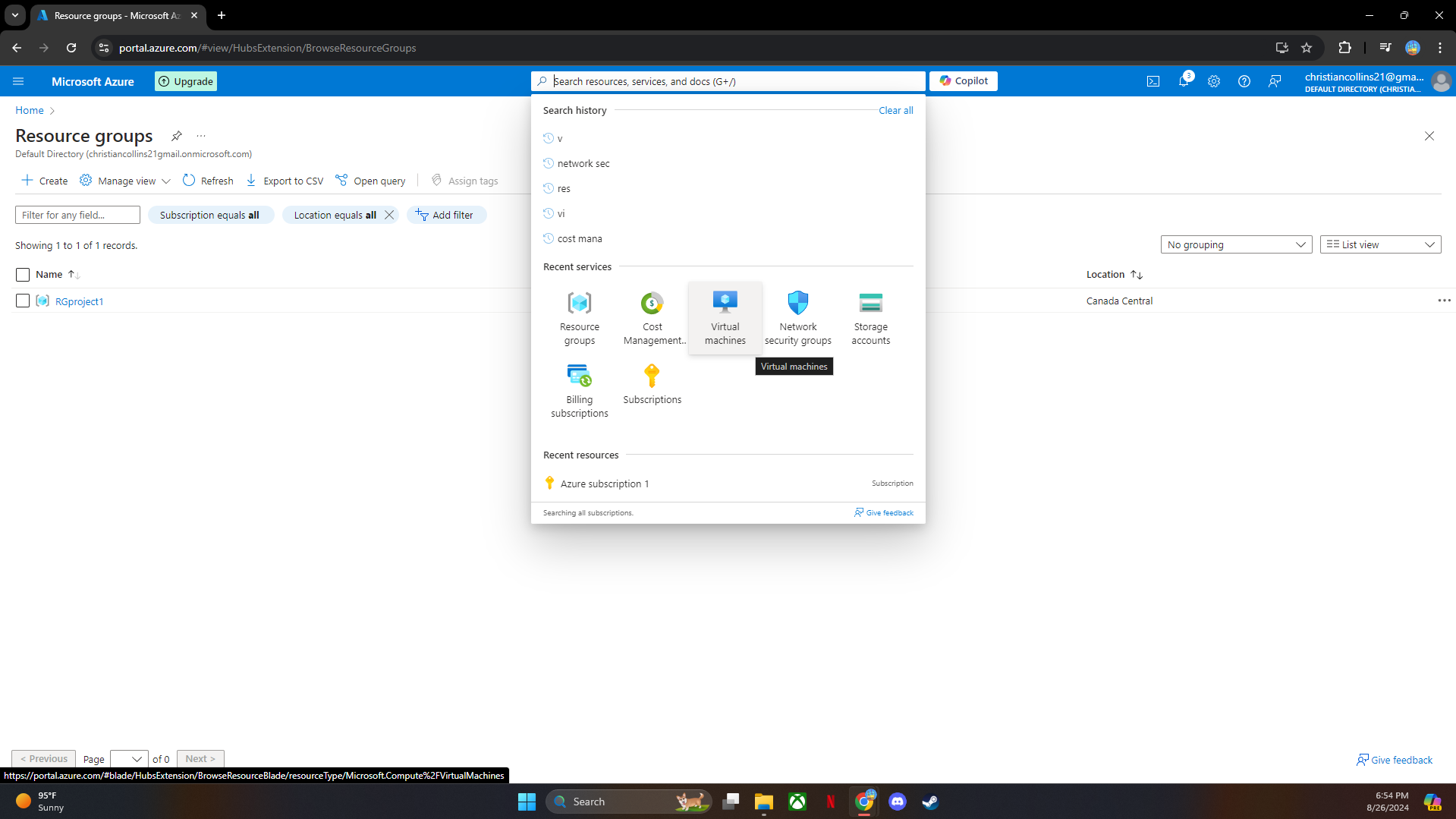Click the Filter for any field input
Viewport: 1456px width, 819px height.
[77, 215]
